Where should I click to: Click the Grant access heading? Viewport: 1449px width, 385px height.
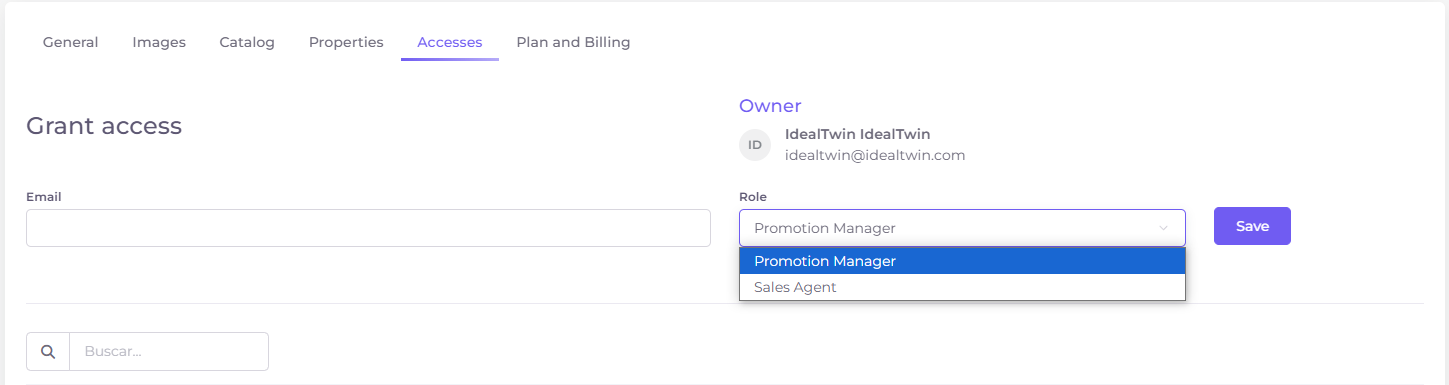tap(104, 126)
